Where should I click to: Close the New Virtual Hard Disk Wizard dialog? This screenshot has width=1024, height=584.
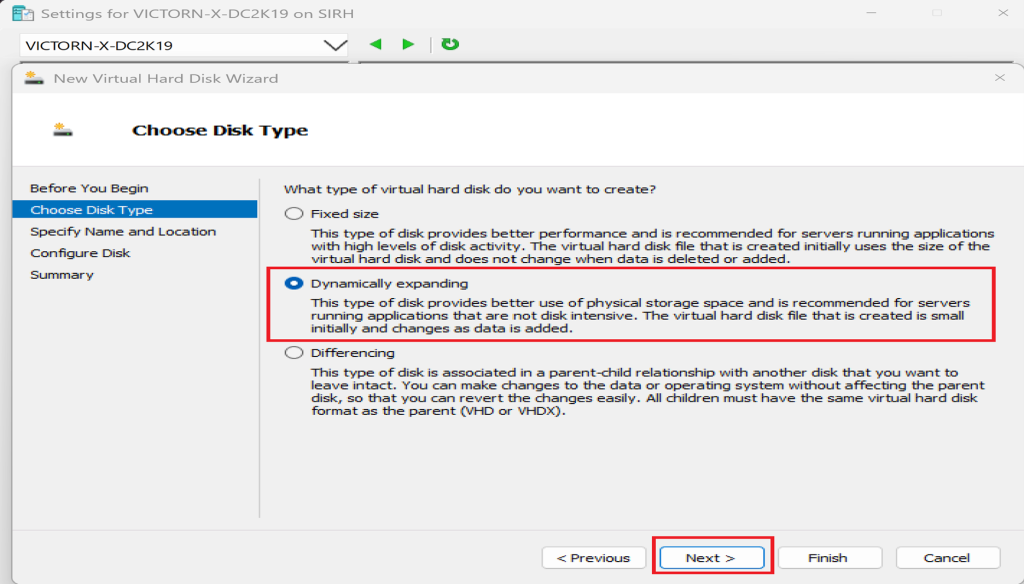point(999,78)
